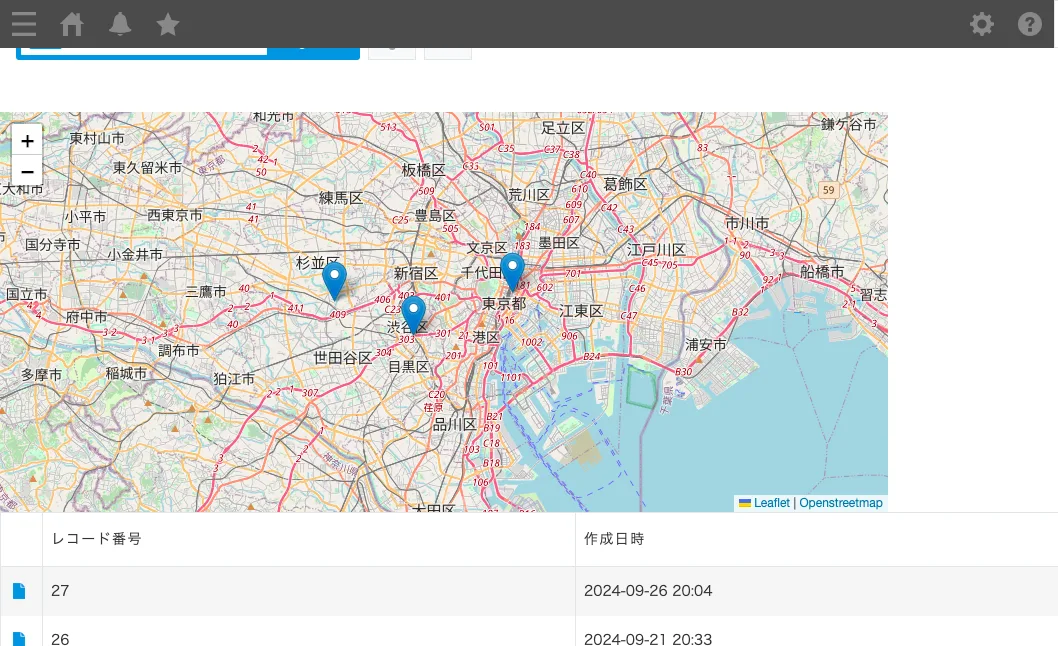Select the map pin near 杉並区
The width and height of the screenshot is (1058, 646).
point(334,281)
